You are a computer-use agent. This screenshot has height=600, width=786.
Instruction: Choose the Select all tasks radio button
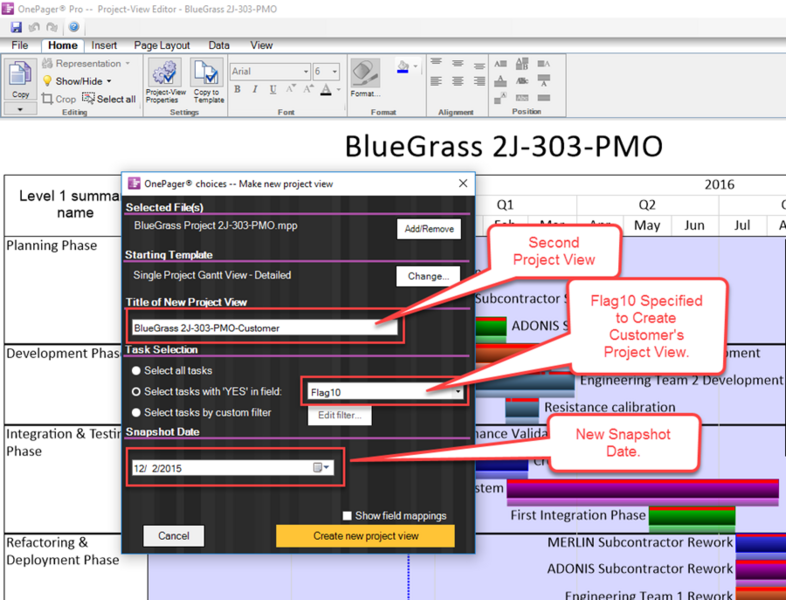(136, 370)
